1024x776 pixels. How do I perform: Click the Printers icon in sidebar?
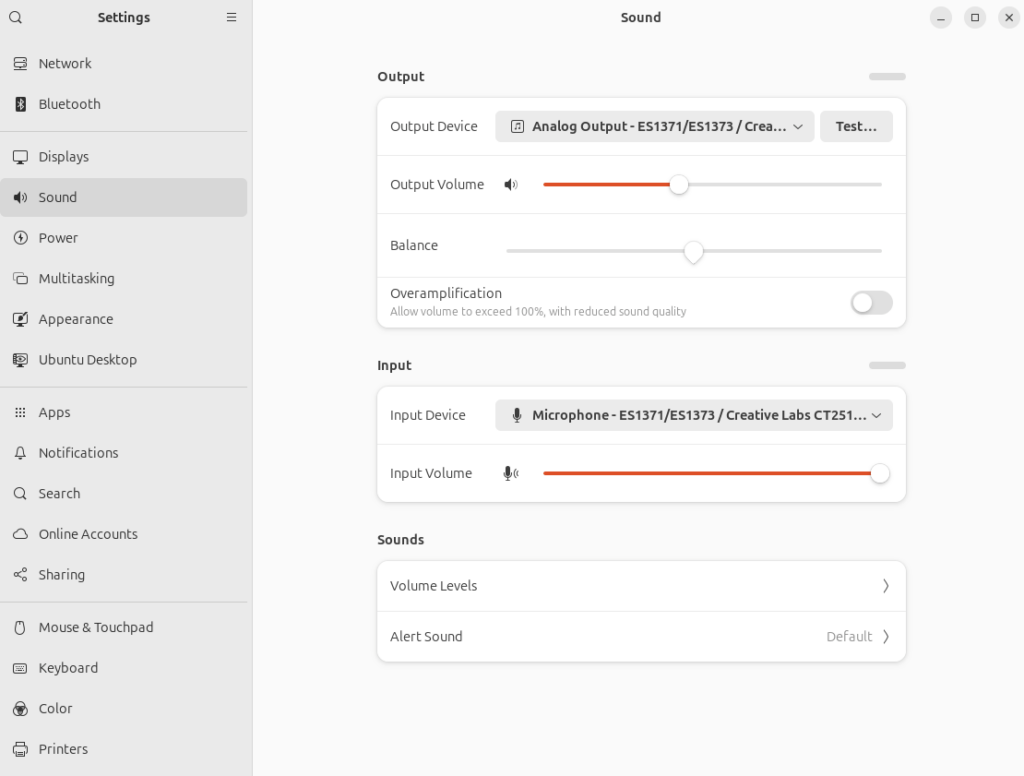coord(20,749)
